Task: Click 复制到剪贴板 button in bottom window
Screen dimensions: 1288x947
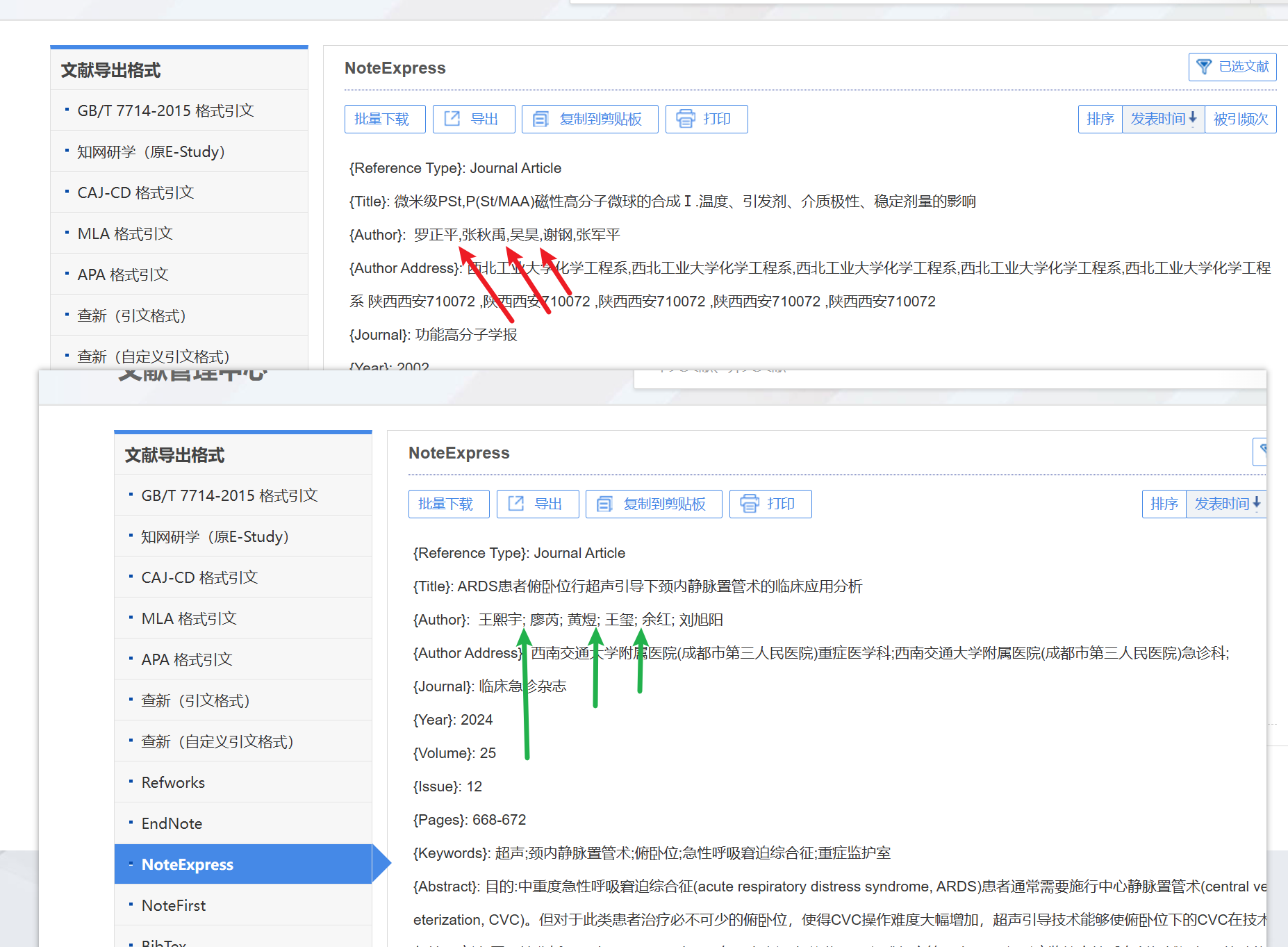Action: tap(654, 504)
